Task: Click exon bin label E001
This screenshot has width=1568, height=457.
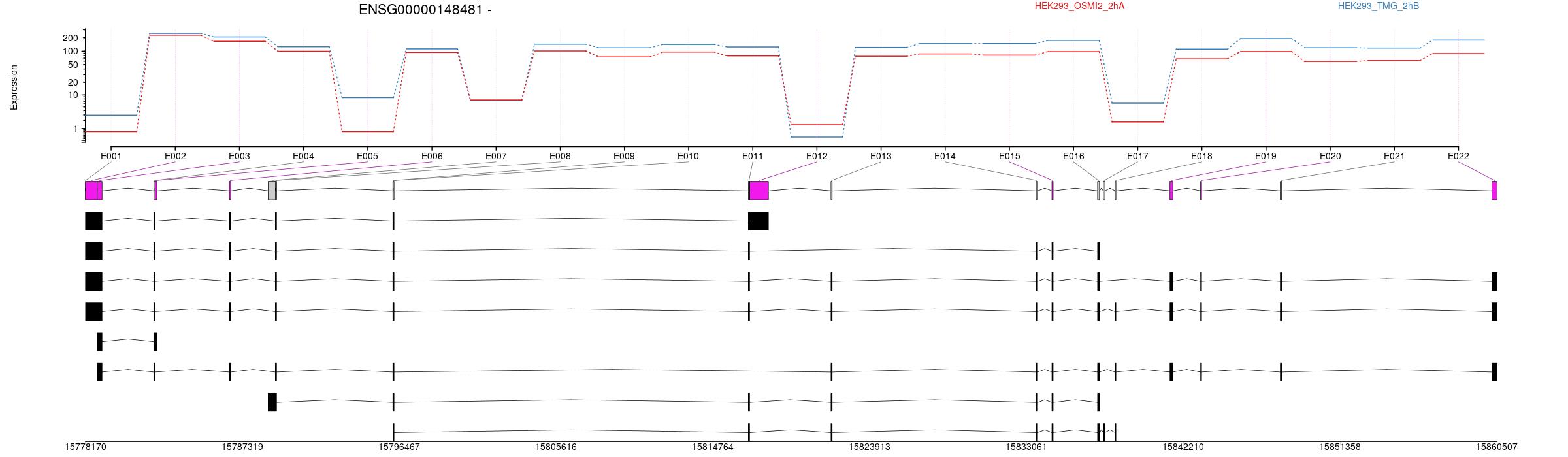Action: click(x=111, y=156)
